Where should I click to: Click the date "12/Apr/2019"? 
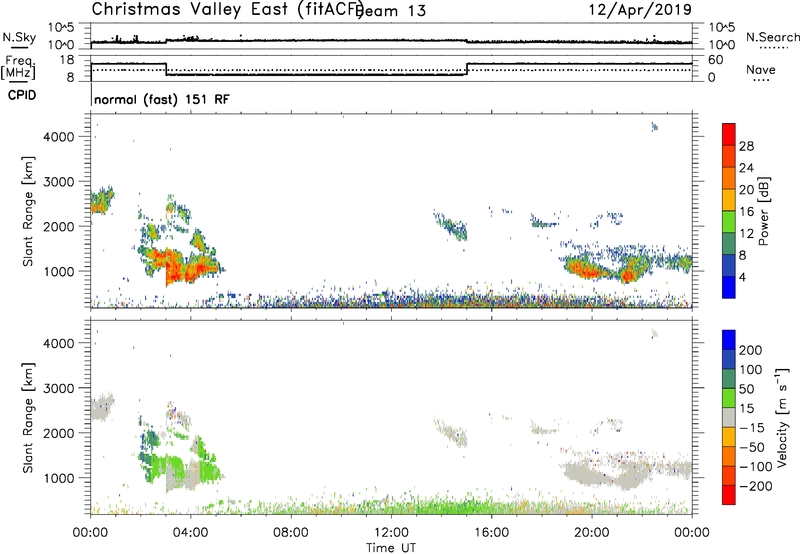coord(640,10)
